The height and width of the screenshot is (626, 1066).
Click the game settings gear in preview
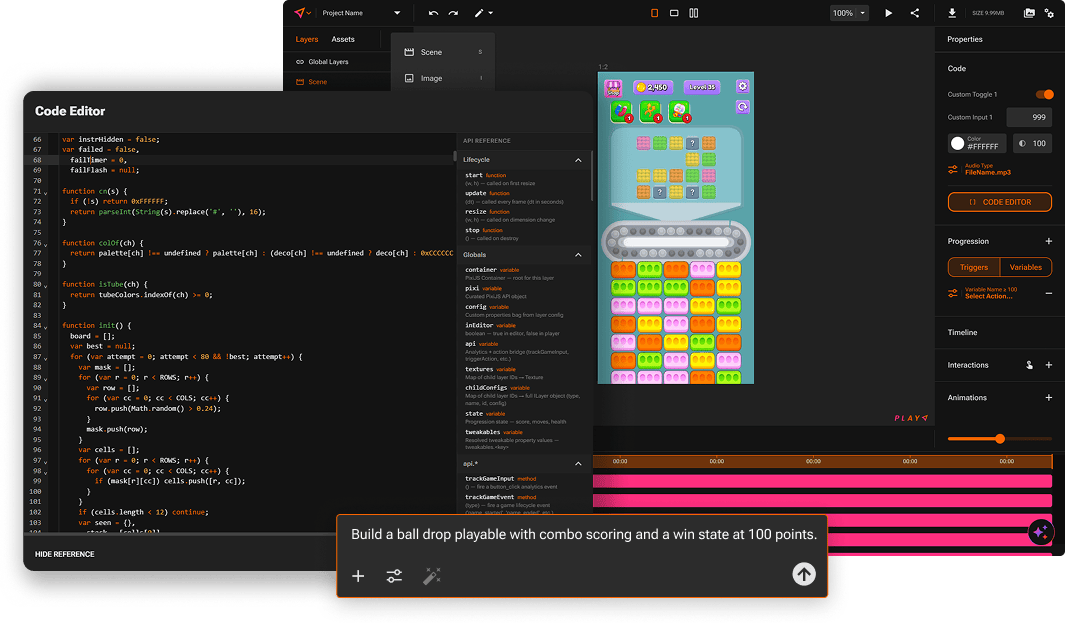point(742,86)
